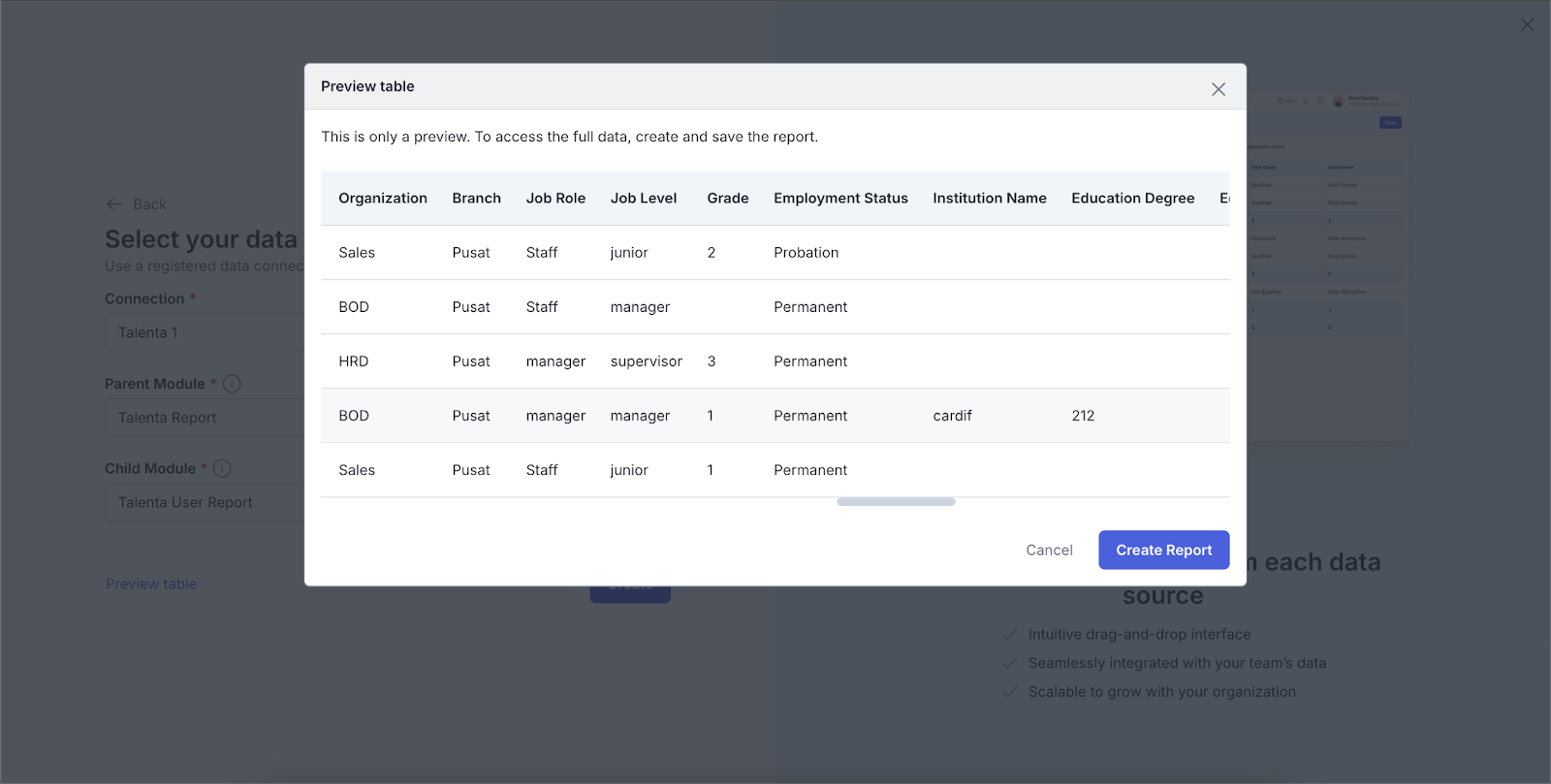1551x784 pixels.
Task: Click the Organization column header
Action: pyautogui.click(x=383, y=198)
